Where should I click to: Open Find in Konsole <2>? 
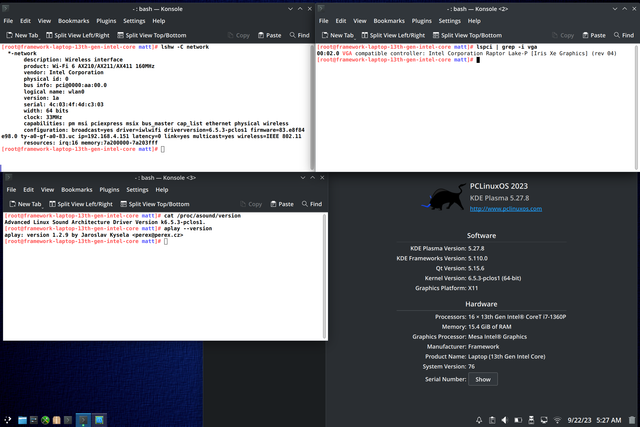[x=624, y=36]
